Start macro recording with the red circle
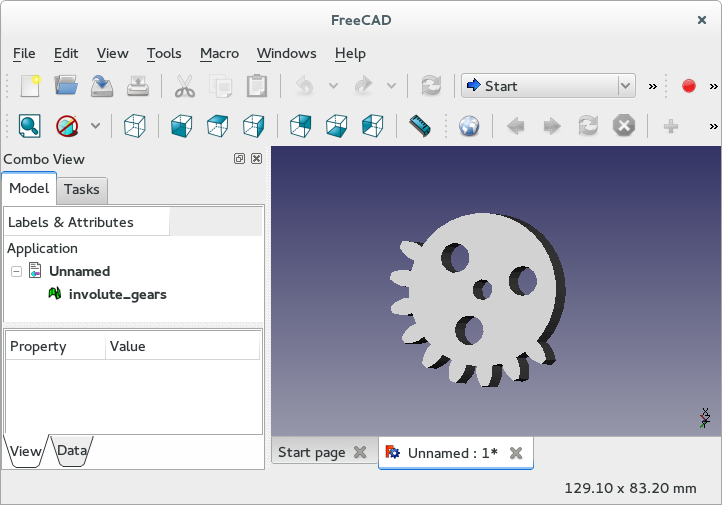 coord(688,86)
